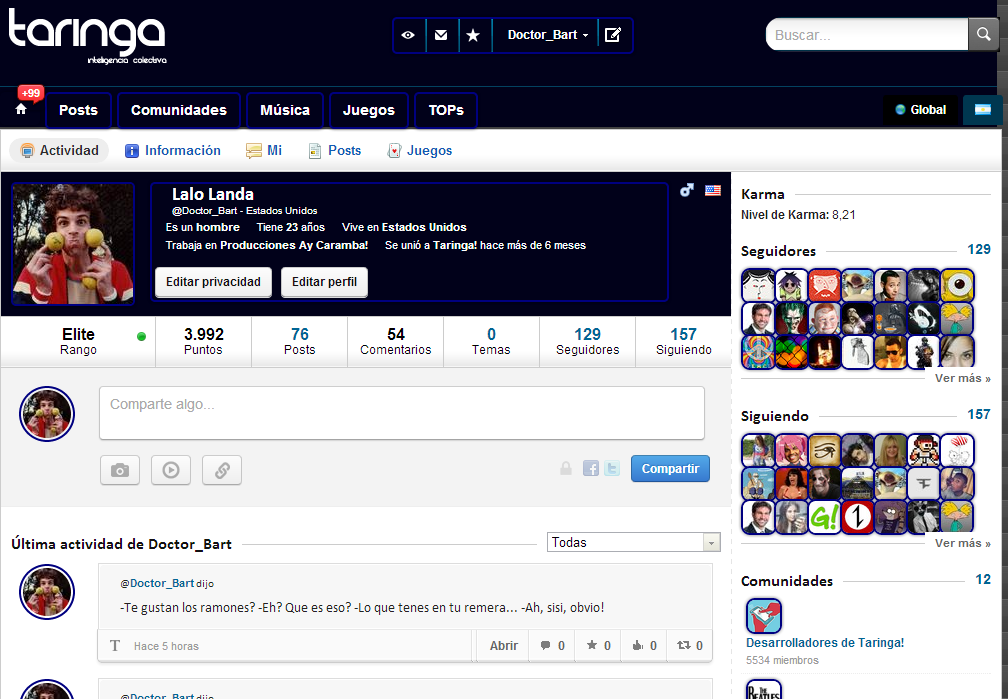Open the Eye of Horus following avatar

(x=825, y=450)
